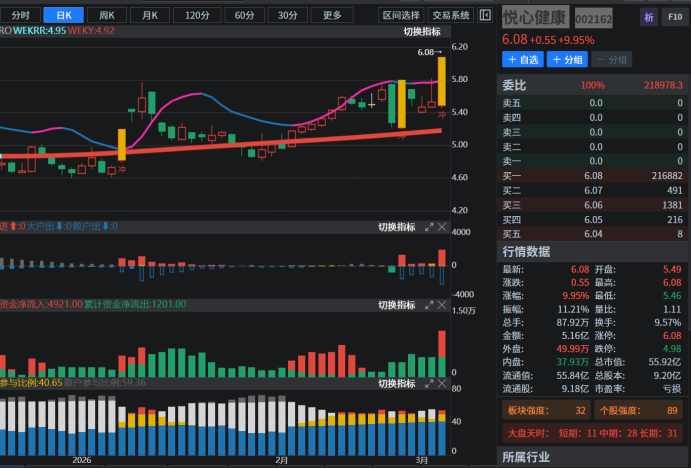
Task: Click the 区间选择 button
Action: coord(400,15)
